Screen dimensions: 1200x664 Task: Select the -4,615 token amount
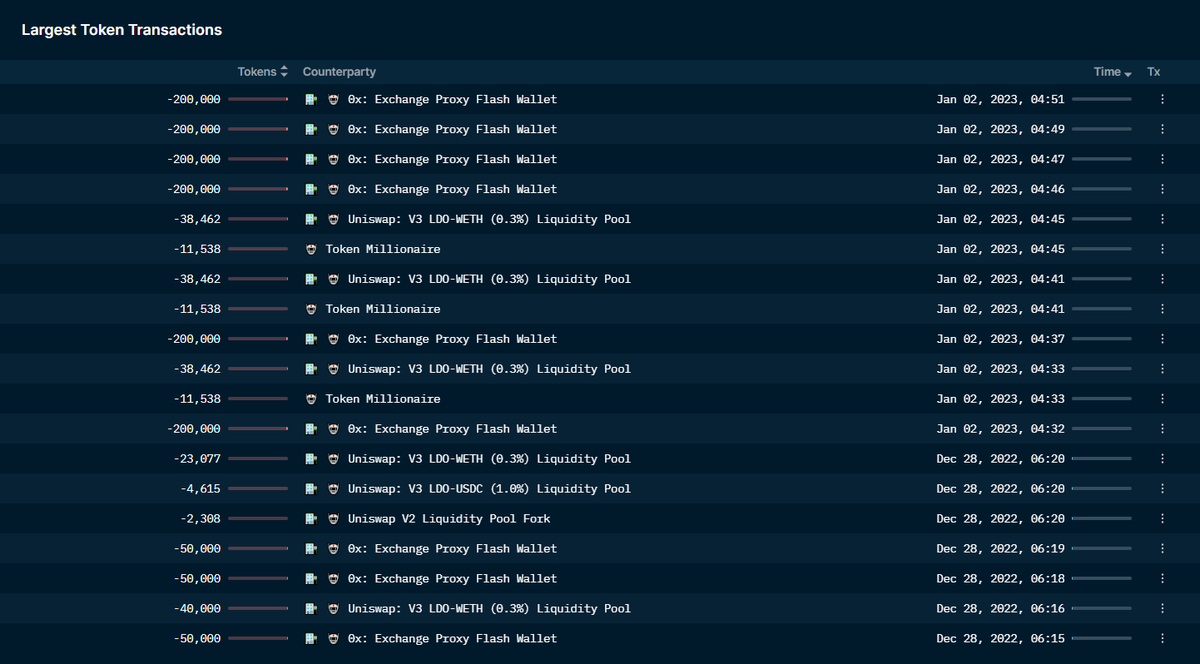pyautogui.click(x=200, y=489)
